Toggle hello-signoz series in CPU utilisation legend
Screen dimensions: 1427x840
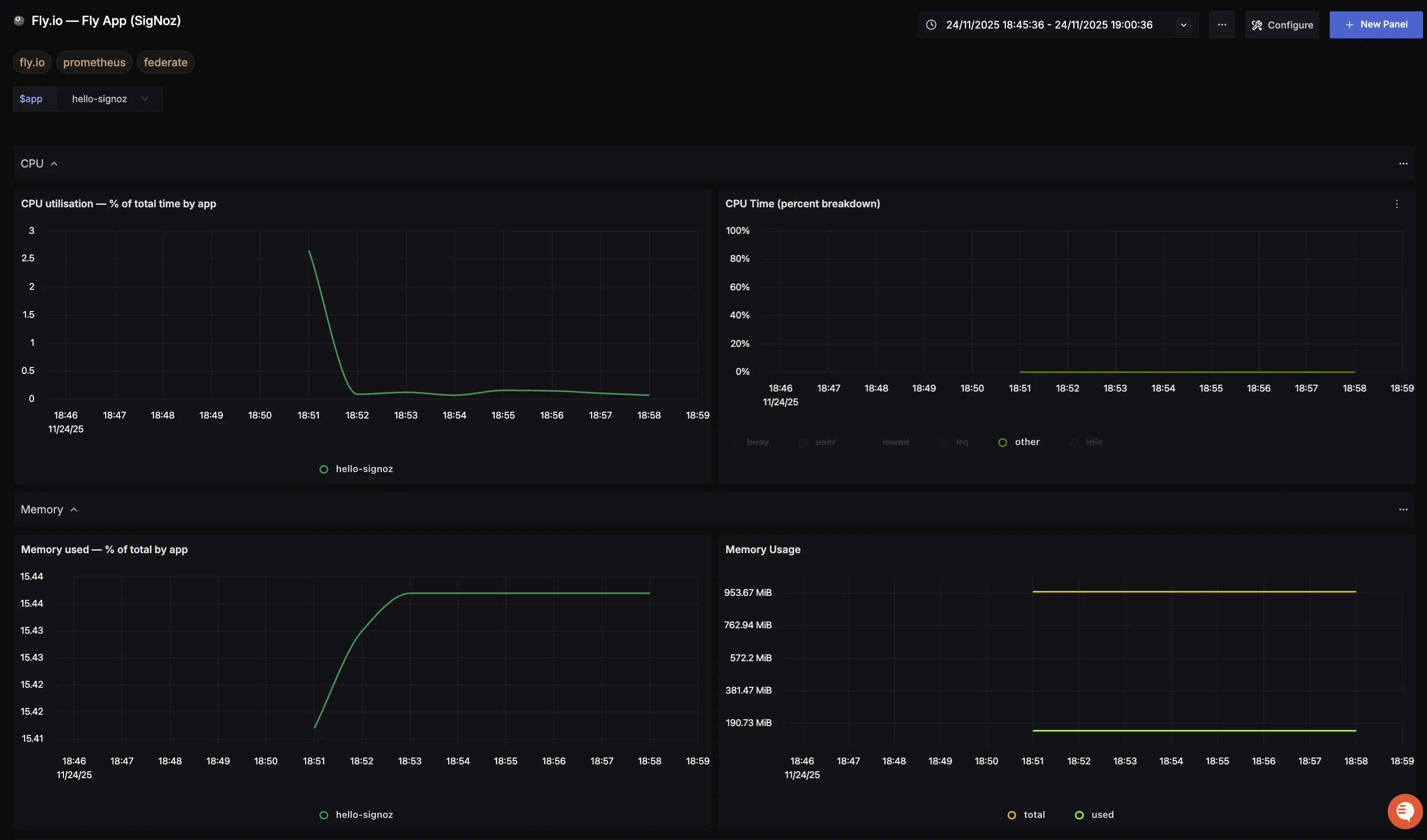pos(356,469)
